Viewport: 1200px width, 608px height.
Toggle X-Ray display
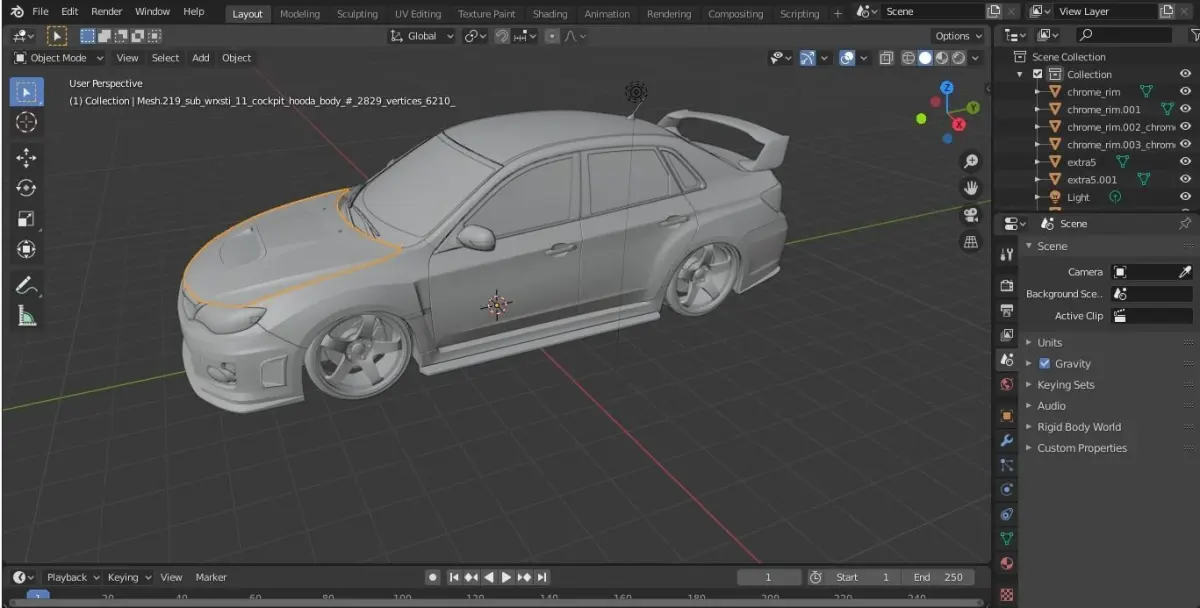point(886,58)
